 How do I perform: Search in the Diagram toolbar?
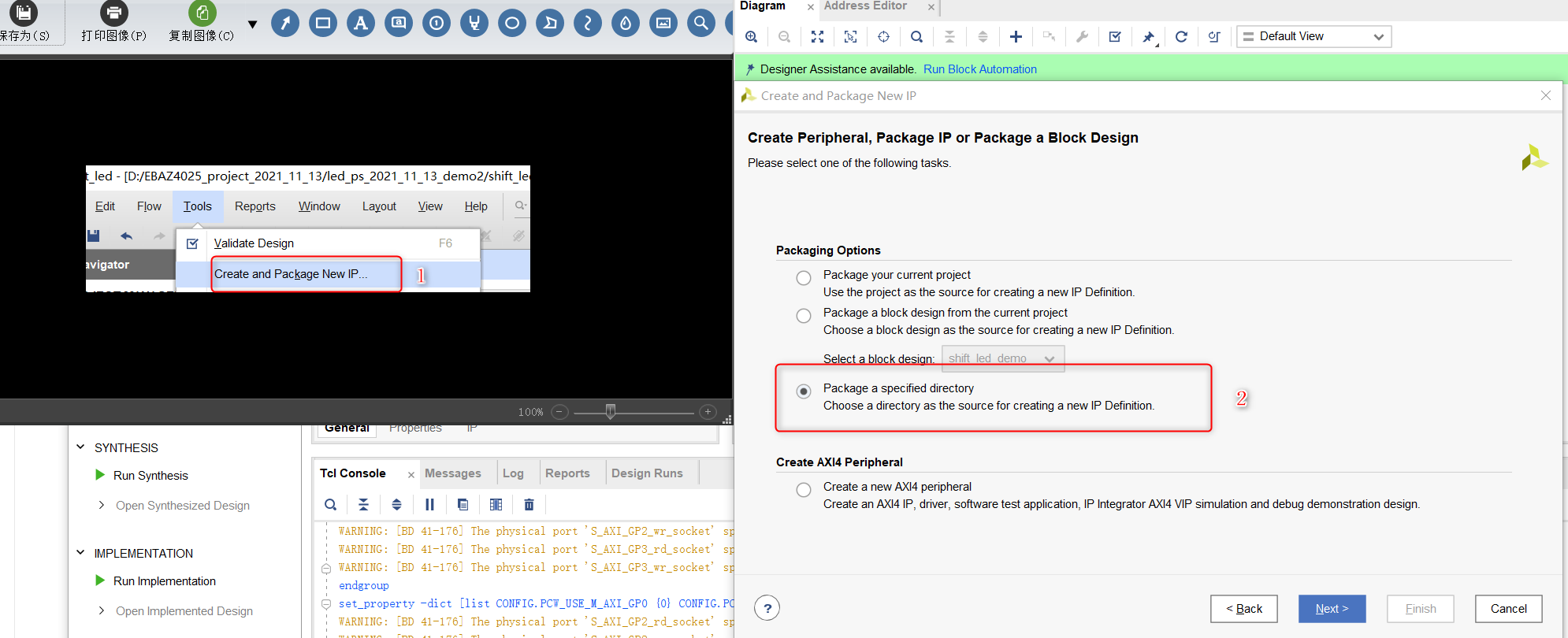tap(916, 36)
